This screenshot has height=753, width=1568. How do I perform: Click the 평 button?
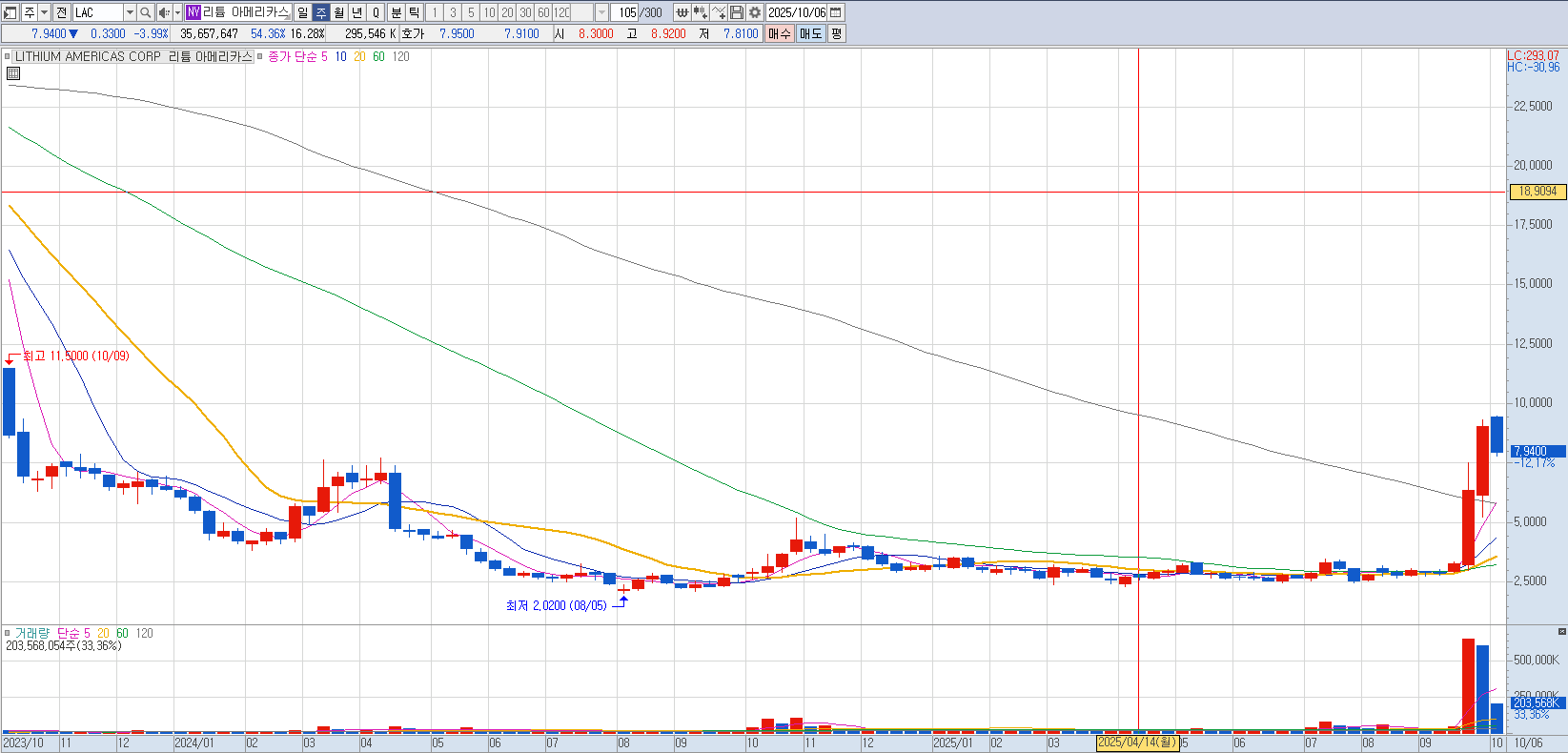(x=836, y=33)
